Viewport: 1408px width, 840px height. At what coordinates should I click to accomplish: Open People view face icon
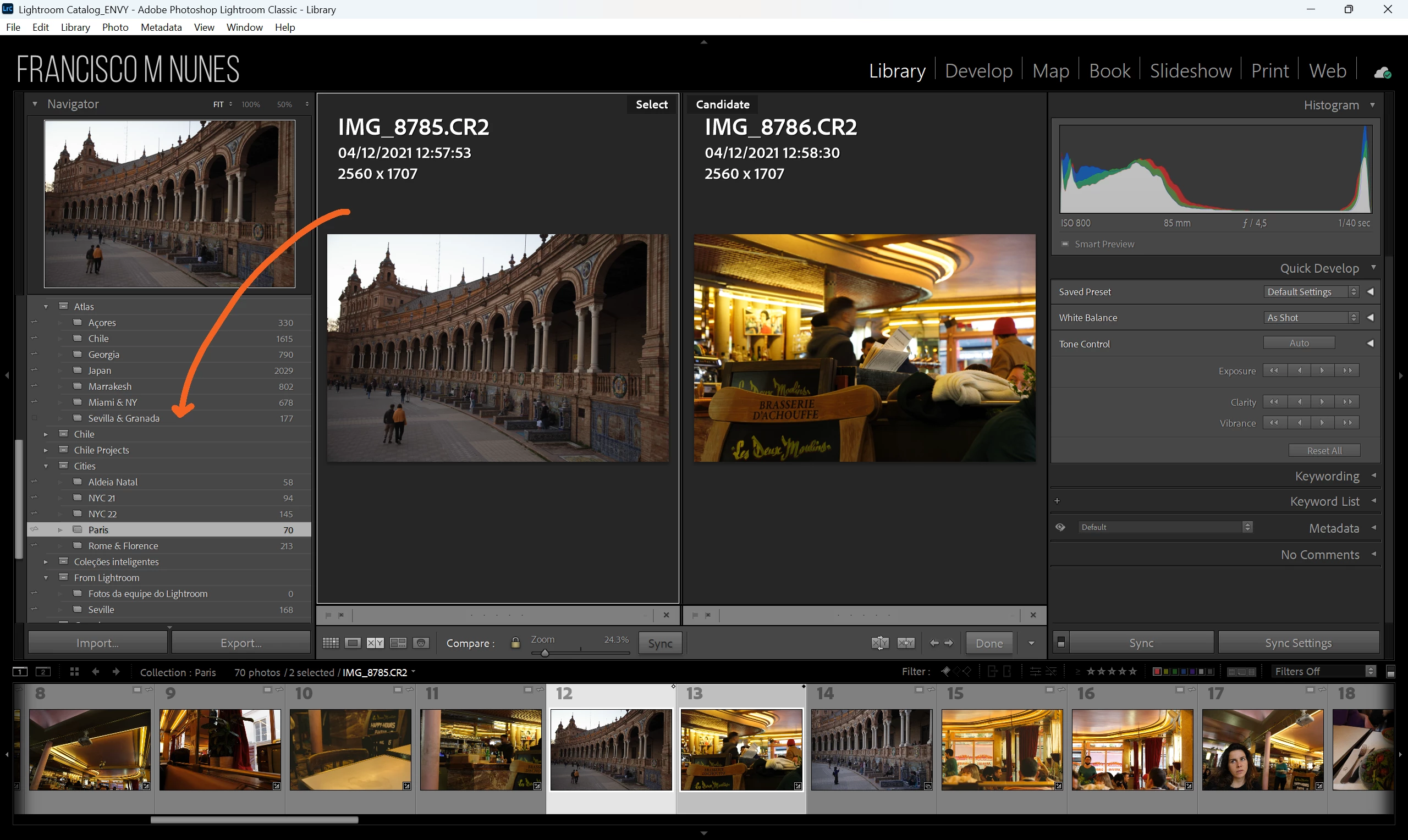[x=421, y=643]
